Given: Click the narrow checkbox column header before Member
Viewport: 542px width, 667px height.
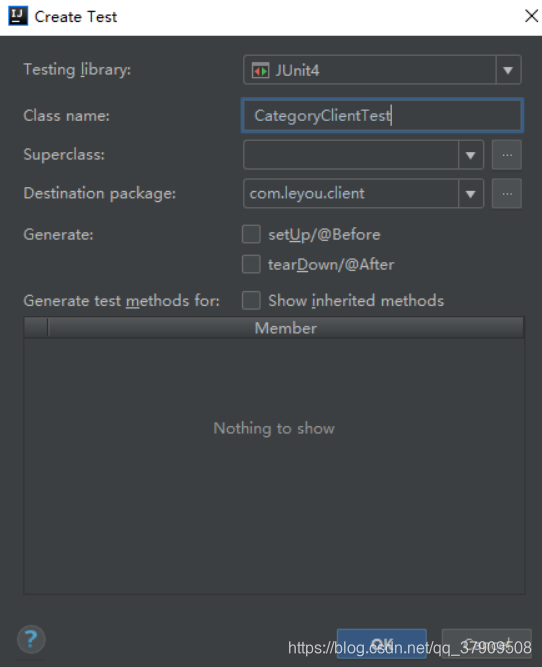Looking at the screenshot, I should tap(36, 328).
